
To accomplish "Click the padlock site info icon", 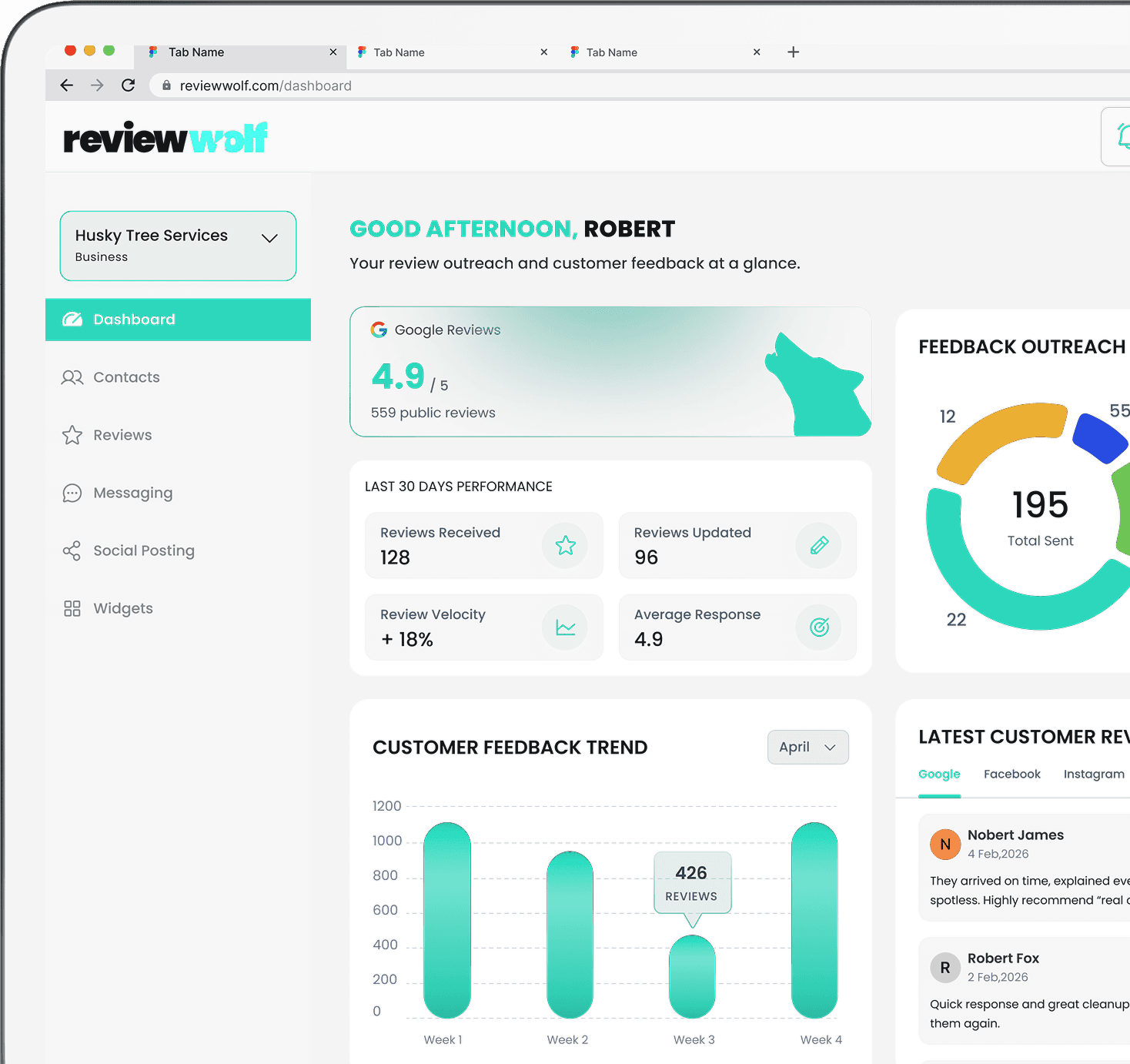I will (x=166, y=85).
